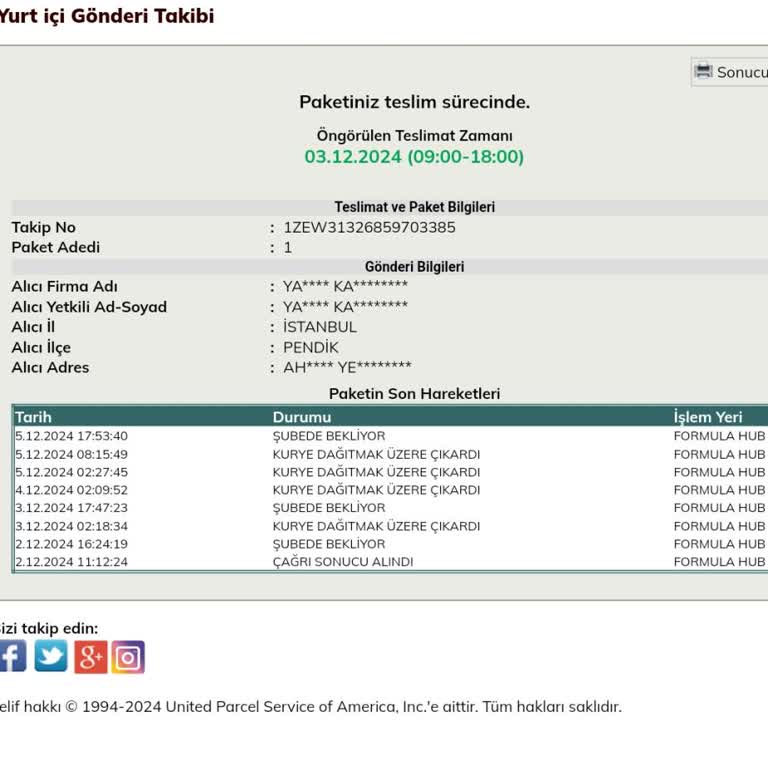This screenshot has height=768, width=768.
Task: Open the Twitter bird icon
Action: coord(51,656)
